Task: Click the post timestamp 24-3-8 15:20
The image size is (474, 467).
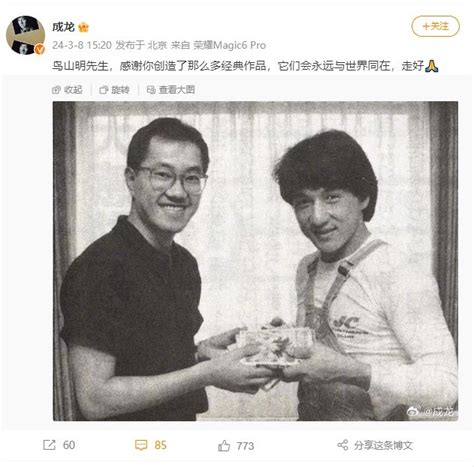Action: 82,45
